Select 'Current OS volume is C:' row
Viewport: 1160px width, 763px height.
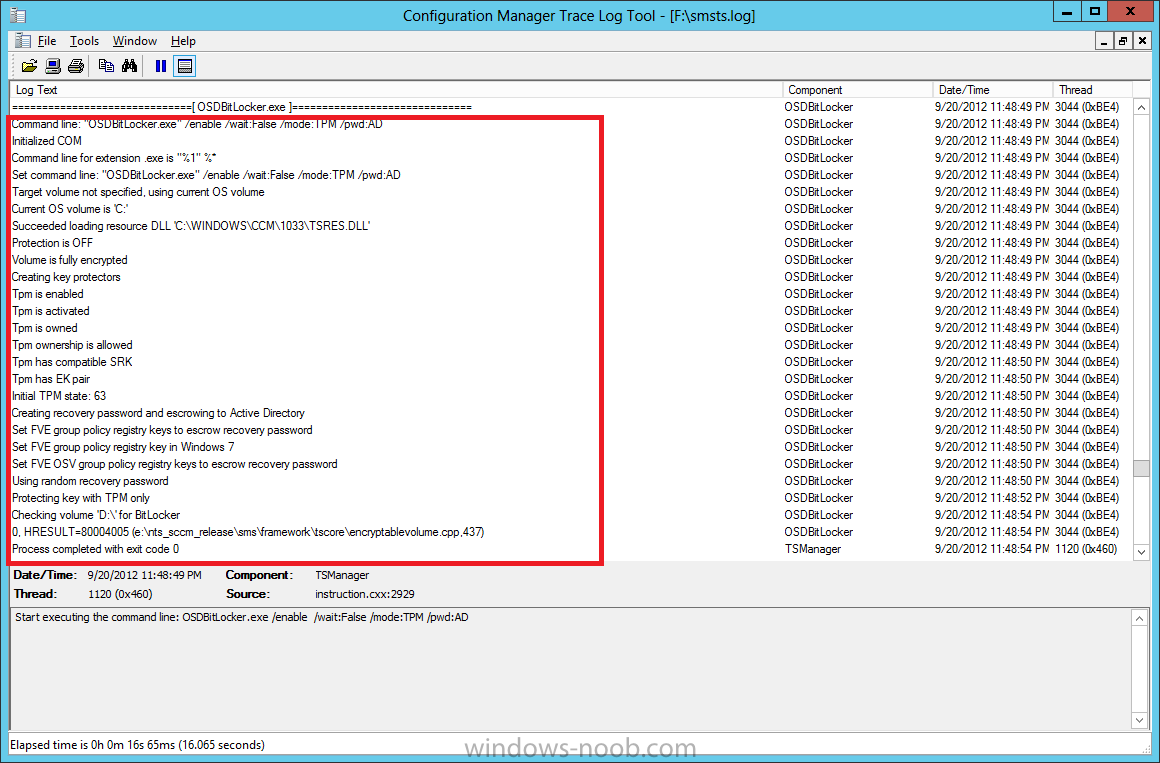pyautogui.click(x=571, y=209)
